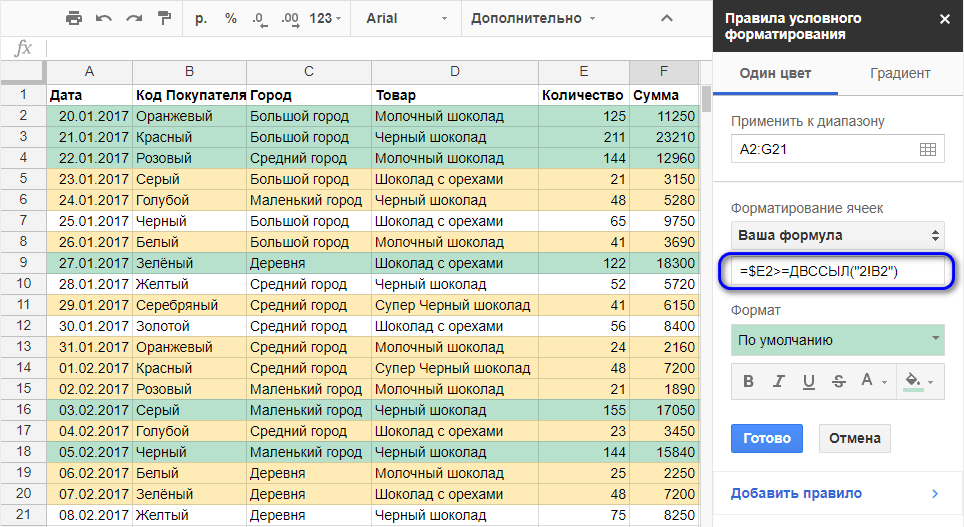Open the Ваша формула condition dropdown
Screen dimensions: 964x527
837,235
